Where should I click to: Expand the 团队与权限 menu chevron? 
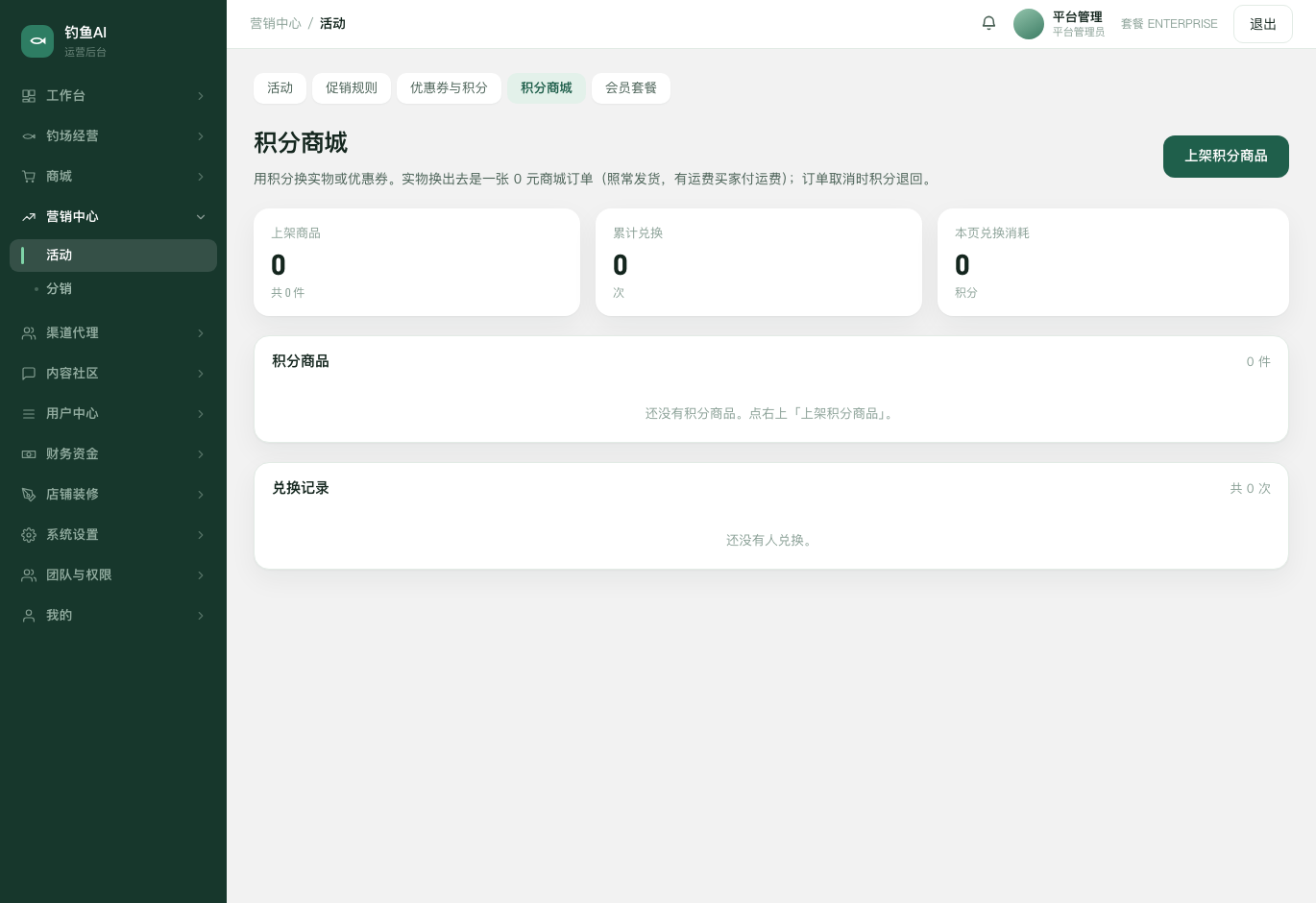(x=201, y=575)
